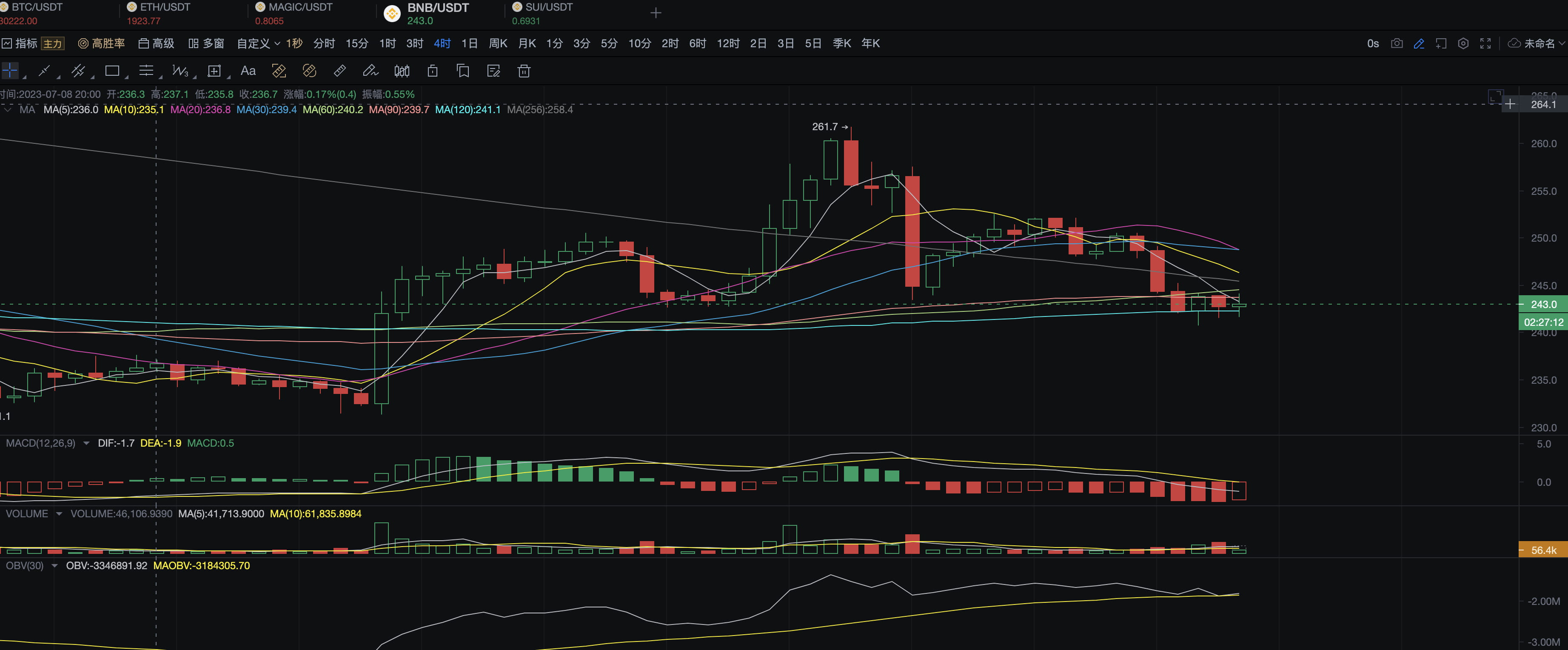Click the 243.0 current price axis label

pyautogui.click(x=1543, y=304)
